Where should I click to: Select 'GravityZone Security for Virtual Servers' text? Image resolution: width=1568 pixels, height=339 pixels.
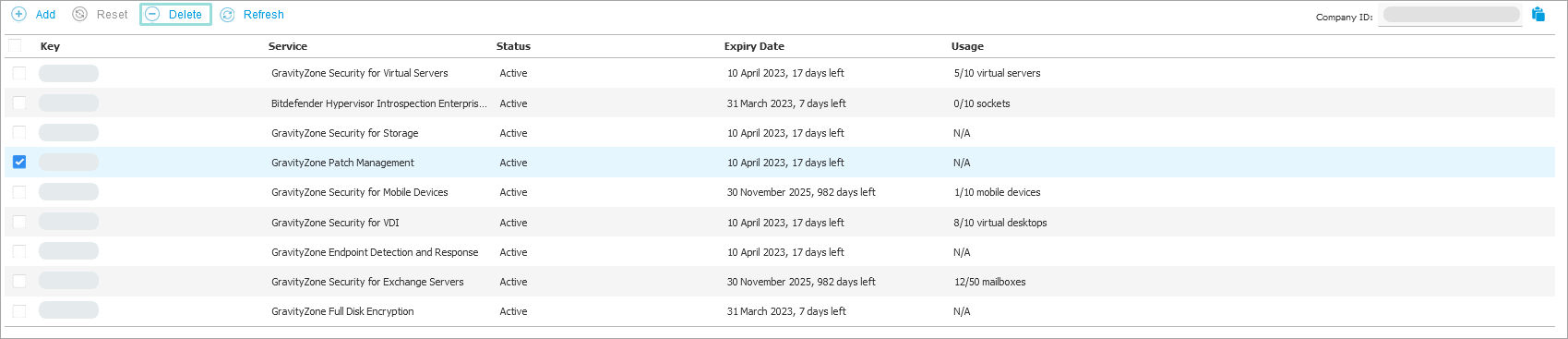click(360, 73)
